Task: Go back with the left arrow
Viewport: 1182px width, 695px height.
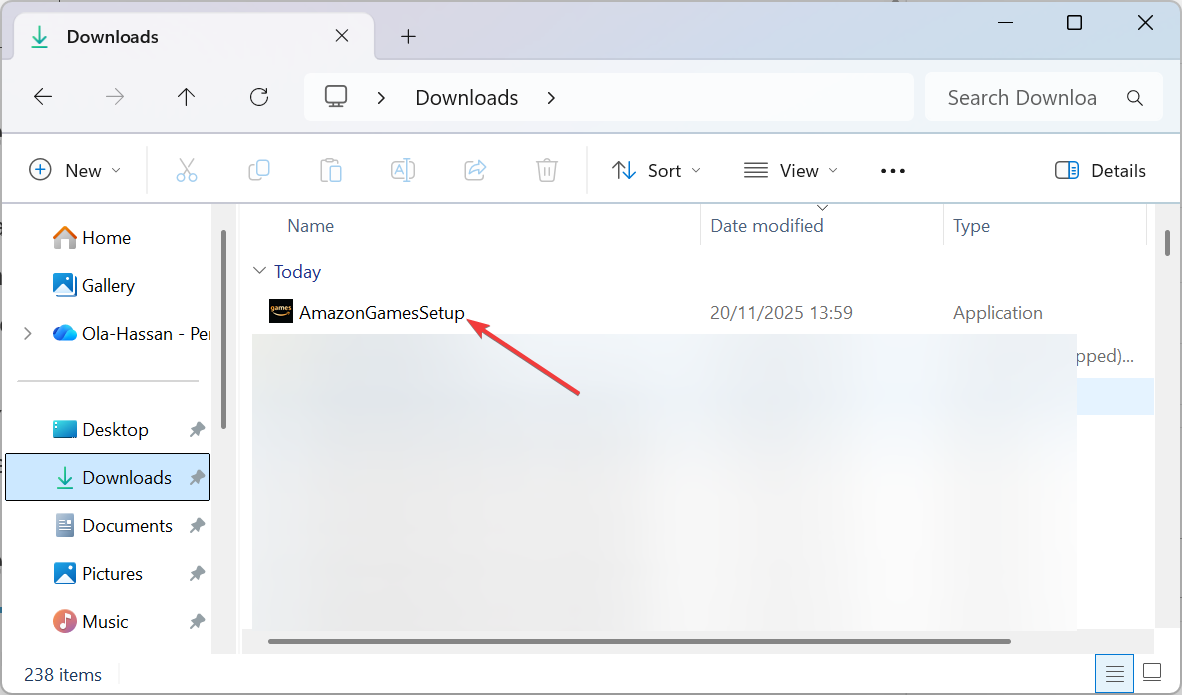Action: pyautogui.click(x=43, y=96)
